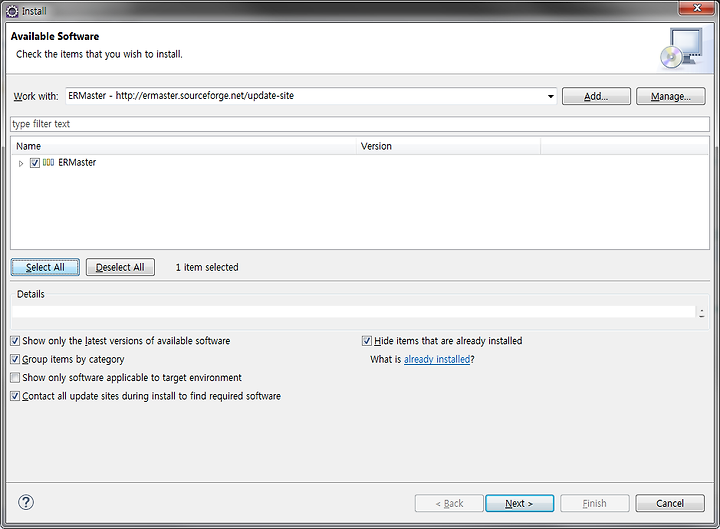720x529 pixels.
Task: Click 'Check the items that you wish to install.' text
Action: 99,54
